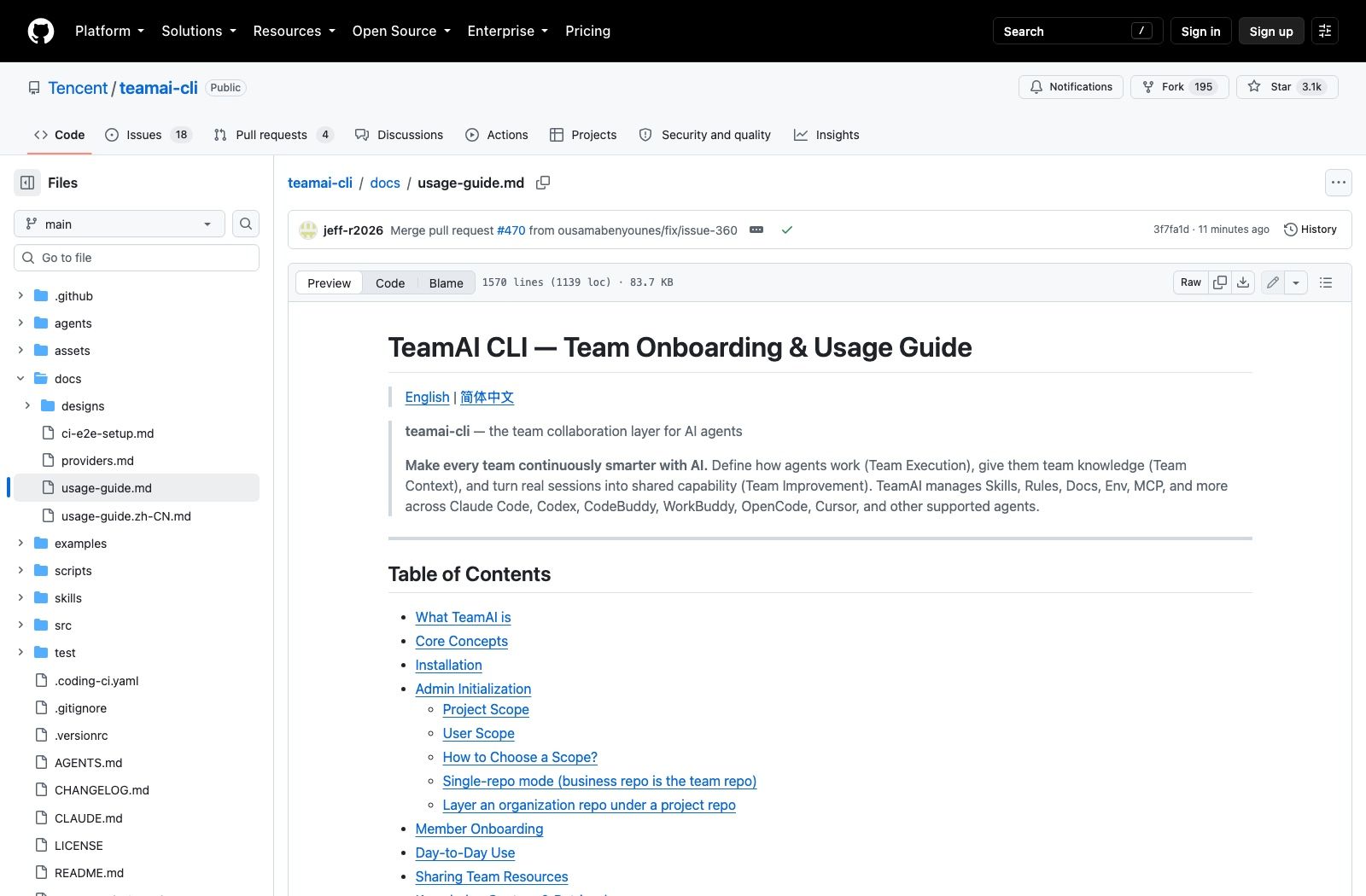The width and height of the screenshot is (1366, 896).
Task: Open the Open Source menu
Action: coord(401,31)
